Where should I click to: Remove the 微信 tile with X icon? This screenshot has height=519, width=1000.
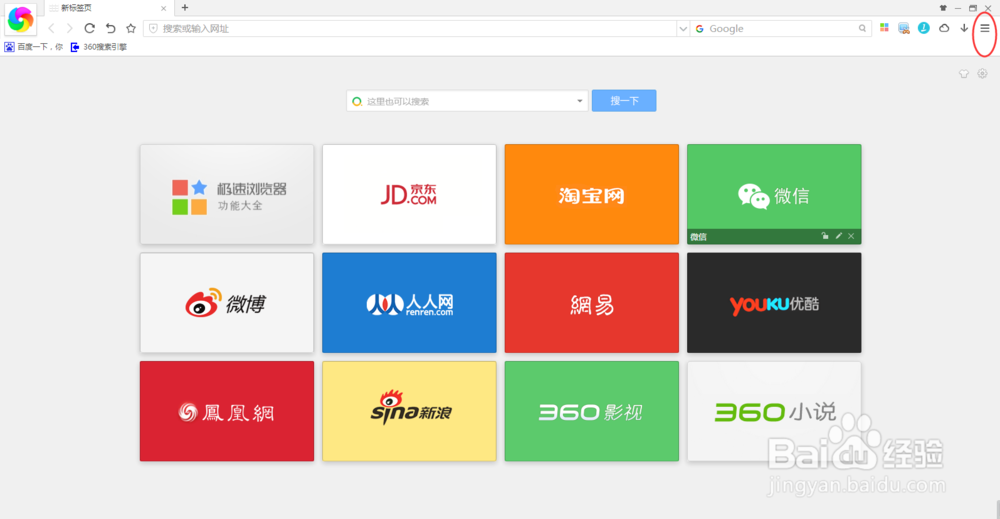851,237
